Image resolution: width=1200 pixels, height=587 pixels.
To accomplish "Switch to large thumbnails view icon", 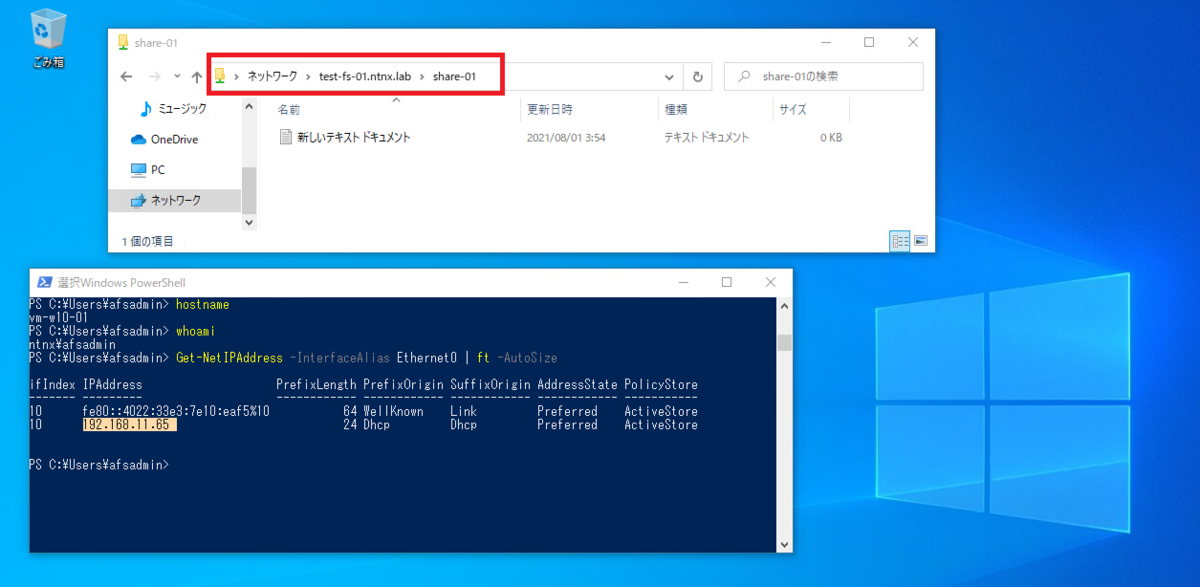I will [920, 241].
